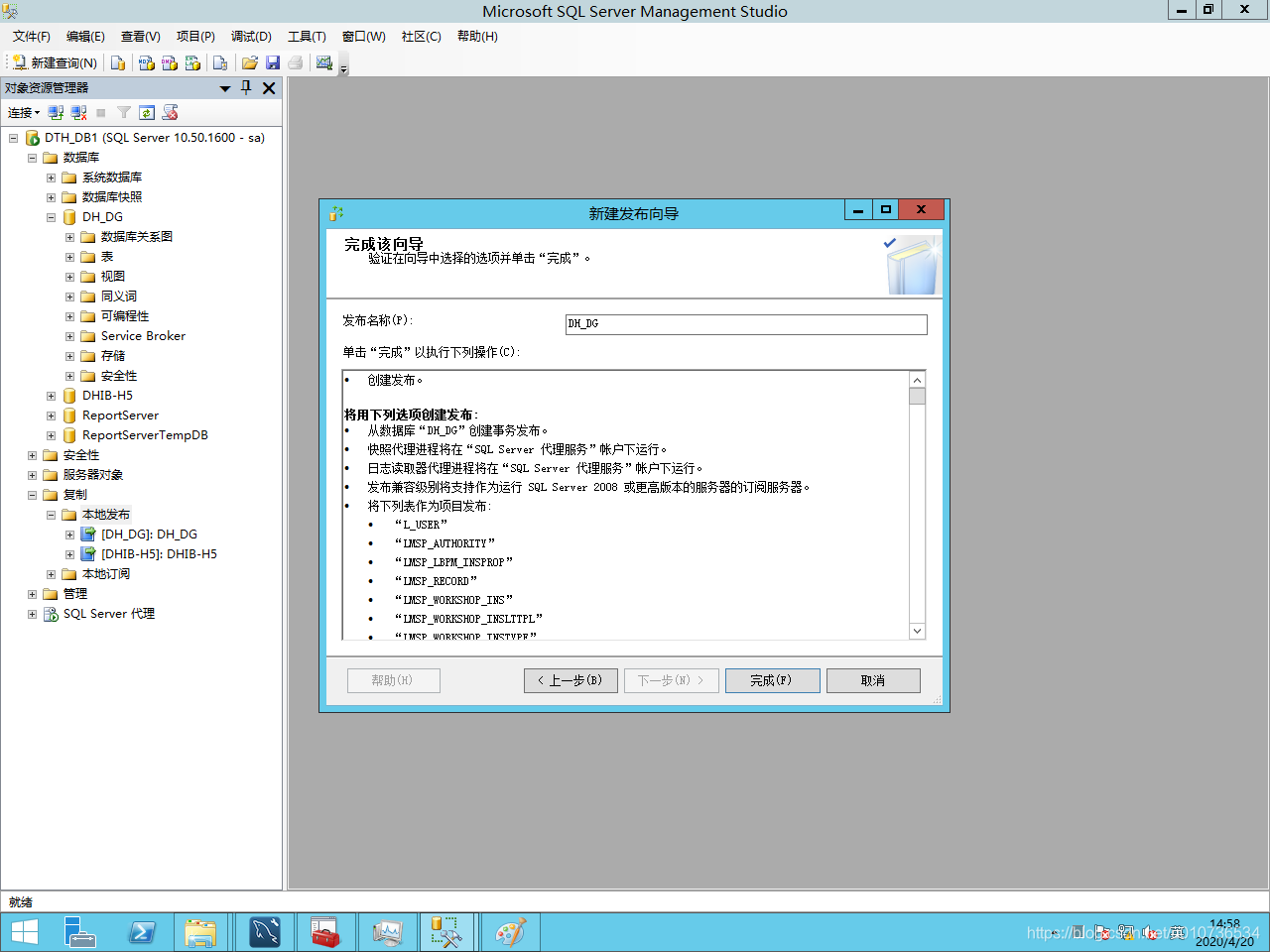Click the Analysis Services DMX Query icon
The width and height of the screenshot is (1270, 952).
tap(170, 62)
